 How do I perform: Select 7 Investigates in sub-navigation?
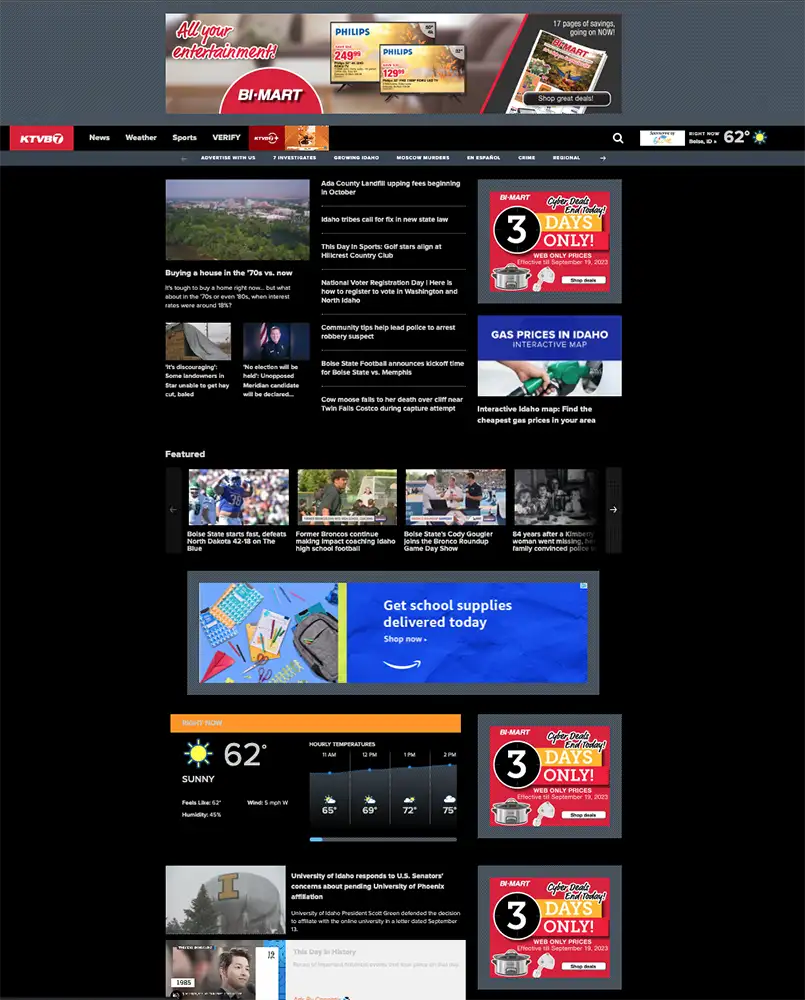[x=295, y=158]
